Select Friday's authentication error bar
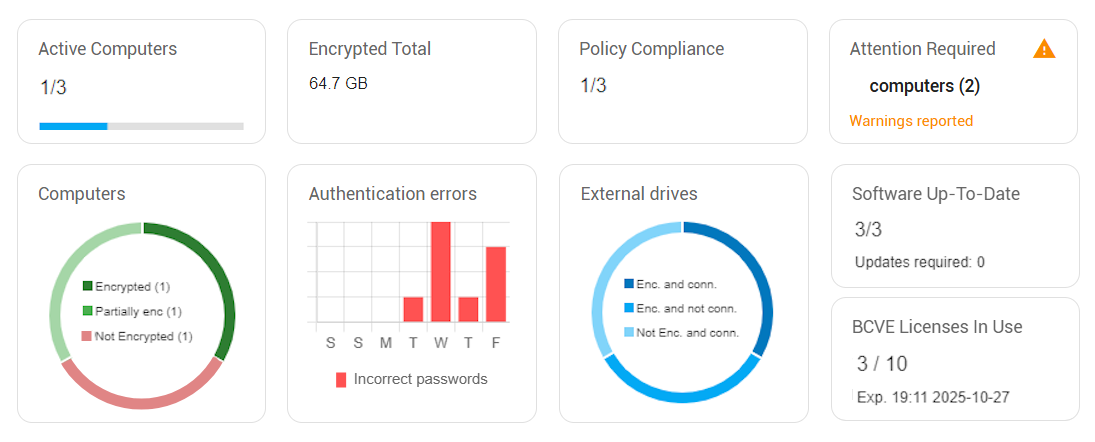Screen dimensions: 1095x442 point(496,284)
